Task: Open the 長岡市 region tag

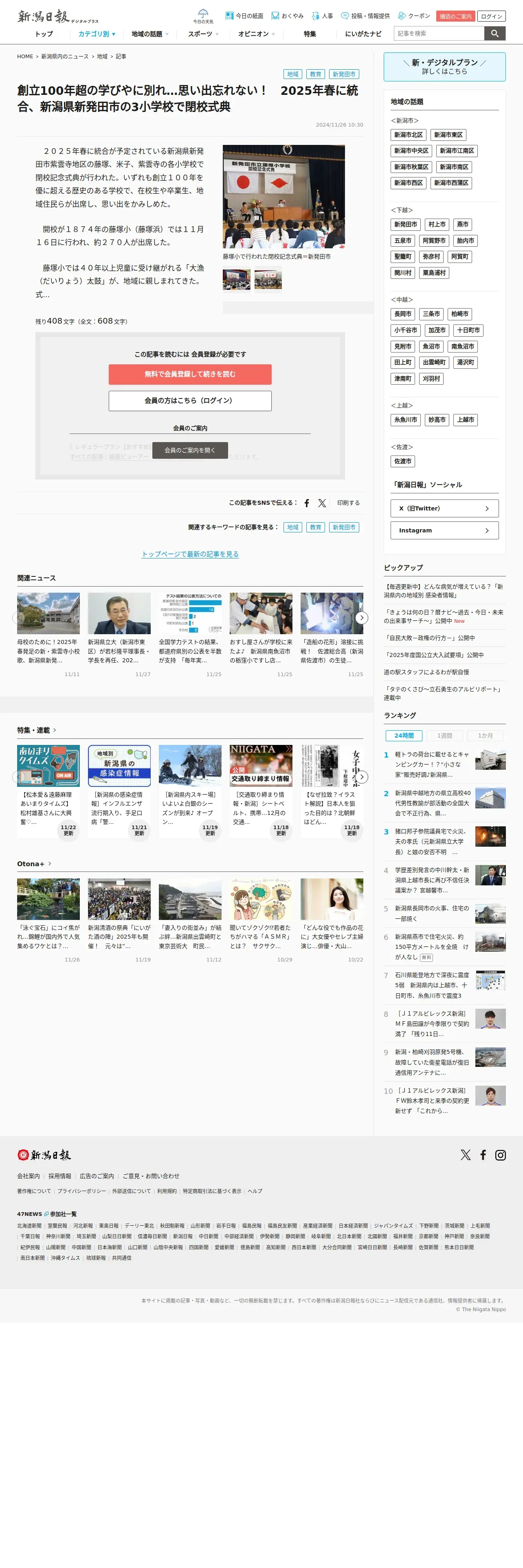Action: tap(402, 314)
